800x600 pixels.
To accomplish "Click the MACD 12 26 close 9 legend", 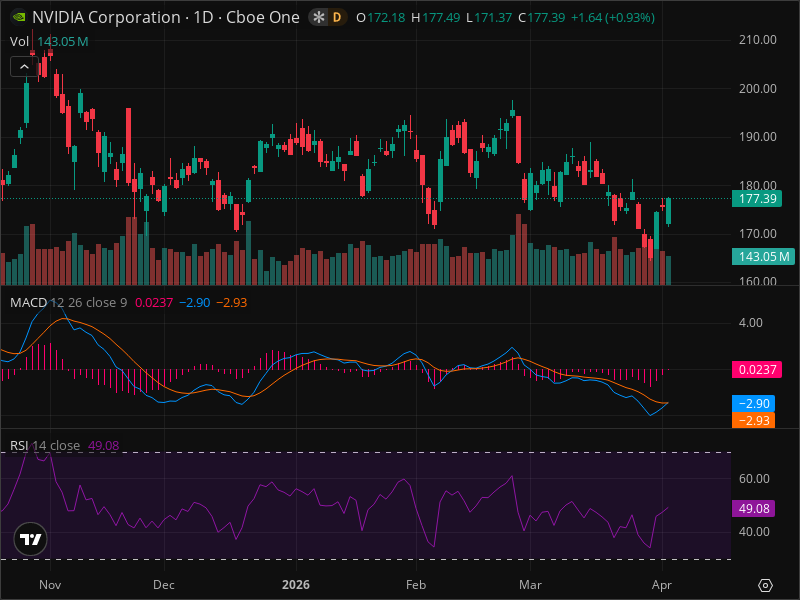I will coord(68,303).
